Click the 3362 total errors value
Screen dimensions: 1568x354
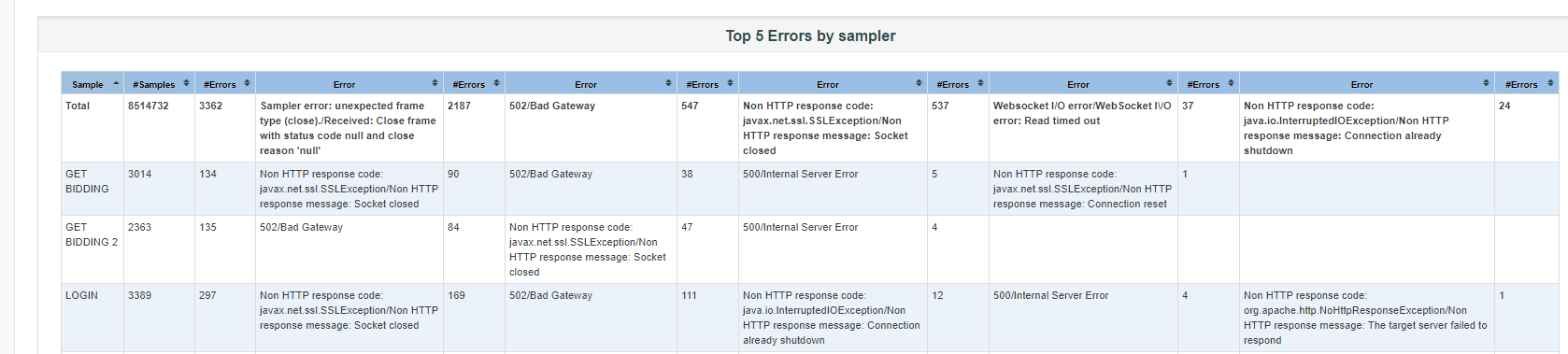pyautogui.click(x=210, y=106)
